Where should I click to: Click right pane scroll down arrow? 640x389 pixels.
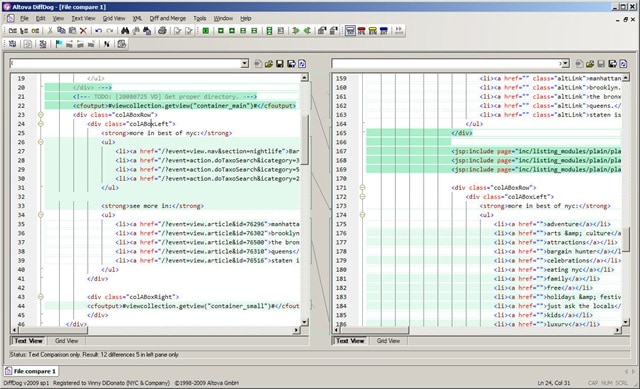pyautogui.click(x=626, y=322)
